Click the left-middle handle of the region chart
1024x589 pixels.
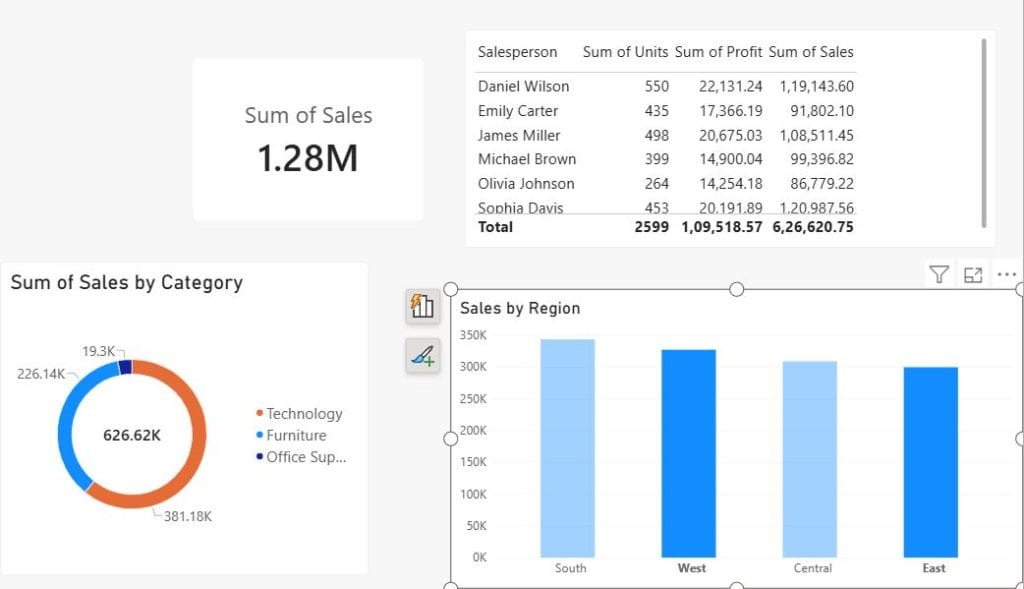(451, 439)
